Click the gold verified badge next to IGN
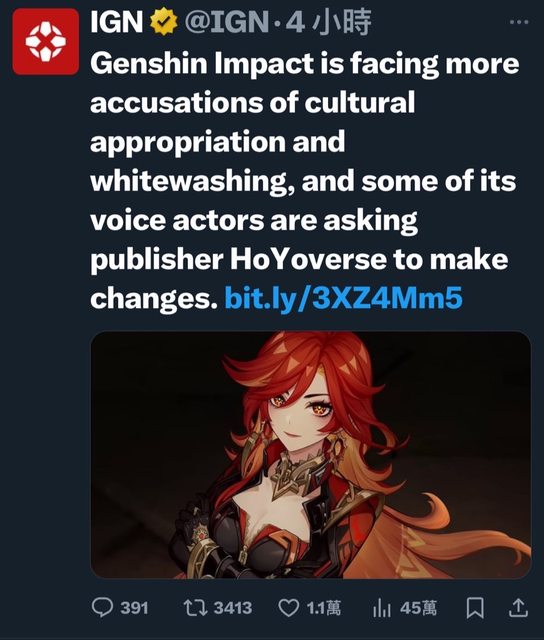This screenshot has height=640, width=544. [x=164, y=22]
